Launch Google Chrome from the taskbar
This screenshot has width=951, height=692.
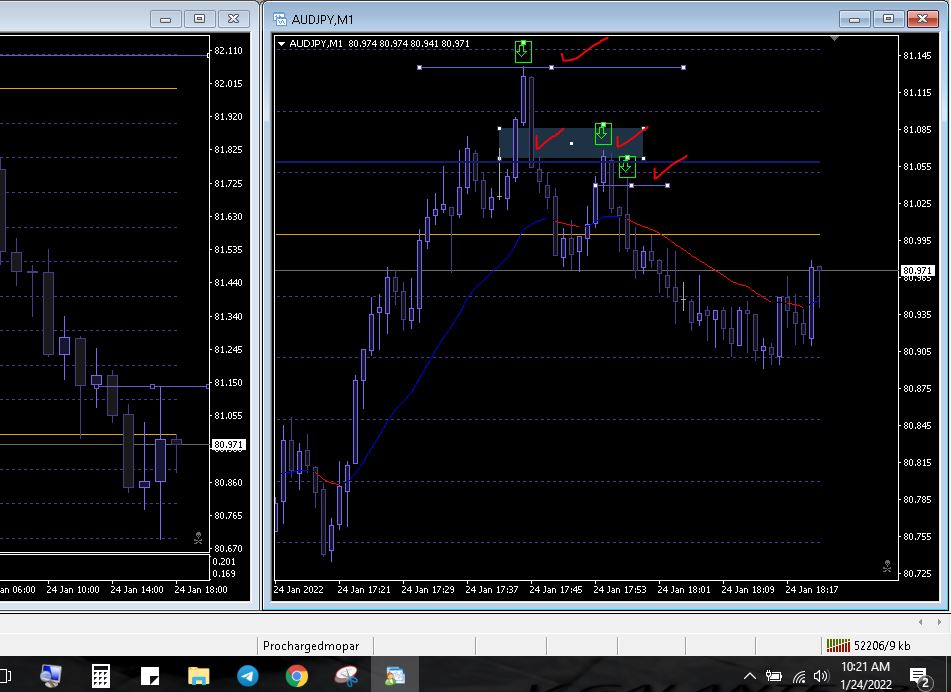click(296, 676)
